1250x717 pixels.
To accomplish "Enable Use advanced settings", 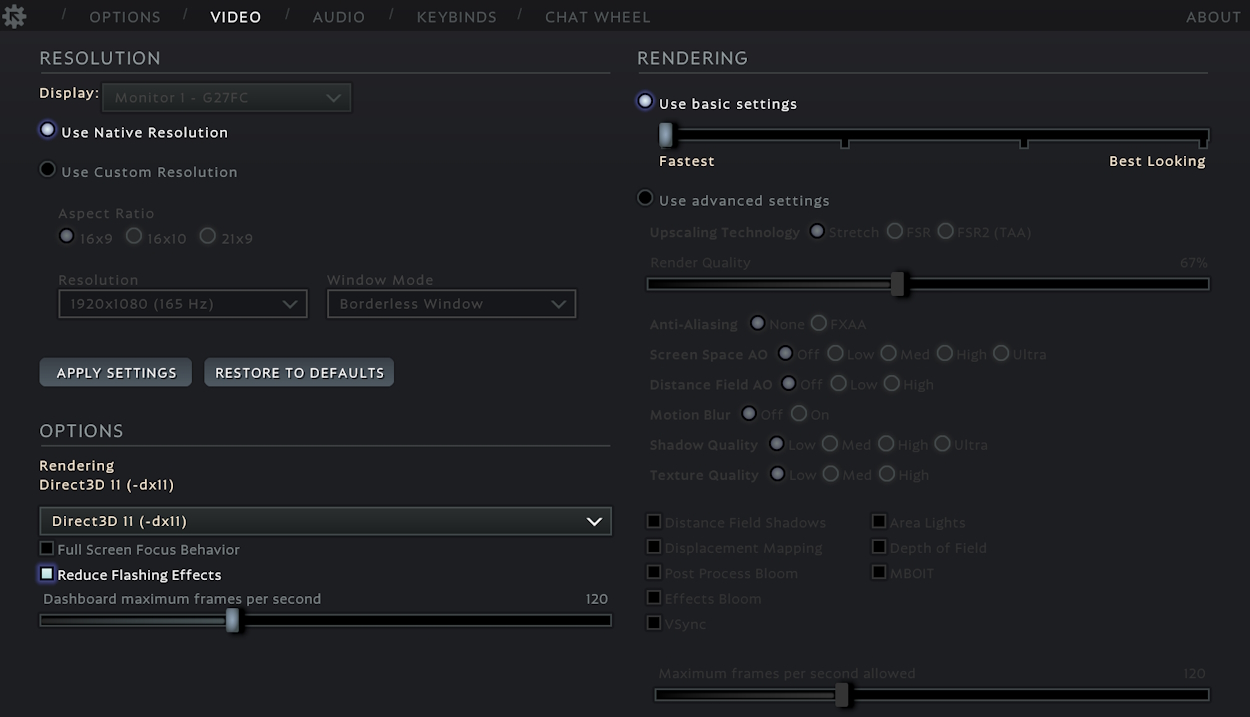I will tap(645, 197).
